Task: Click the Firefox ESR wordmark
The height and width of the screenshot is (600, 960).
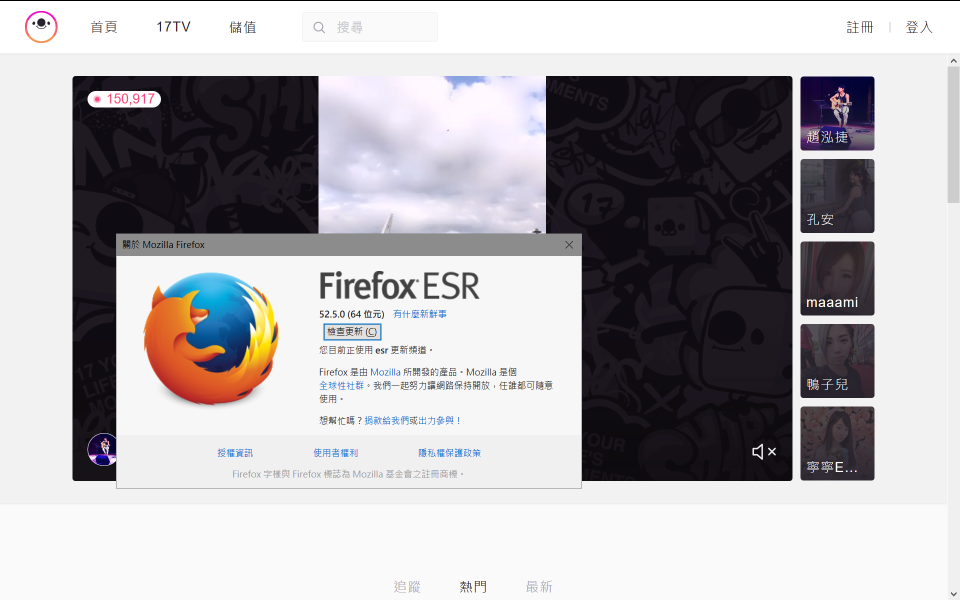Action: coord(399,286)
